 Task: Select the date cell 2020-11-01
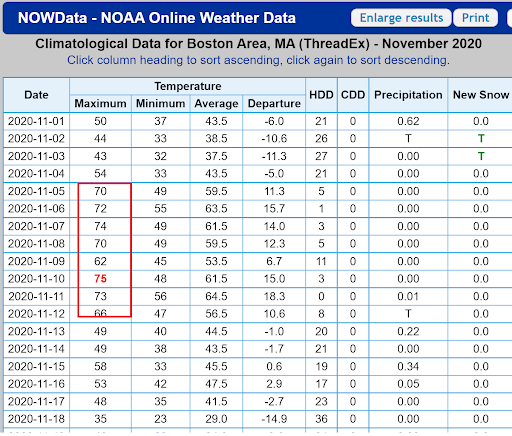(x=36, y=121)
